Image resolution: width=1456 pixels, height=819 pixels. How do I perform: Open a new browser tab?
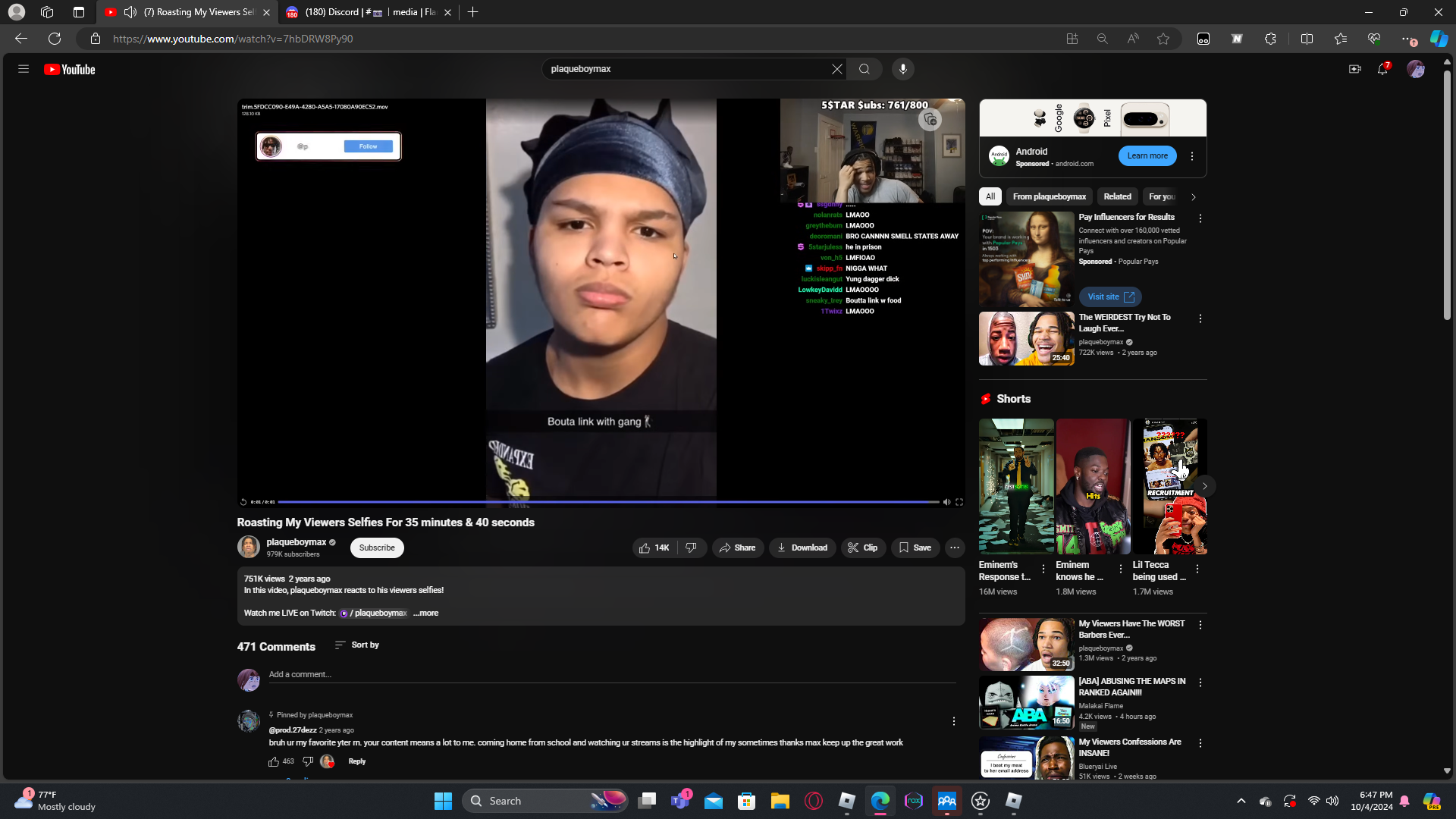tap(473, 12)
